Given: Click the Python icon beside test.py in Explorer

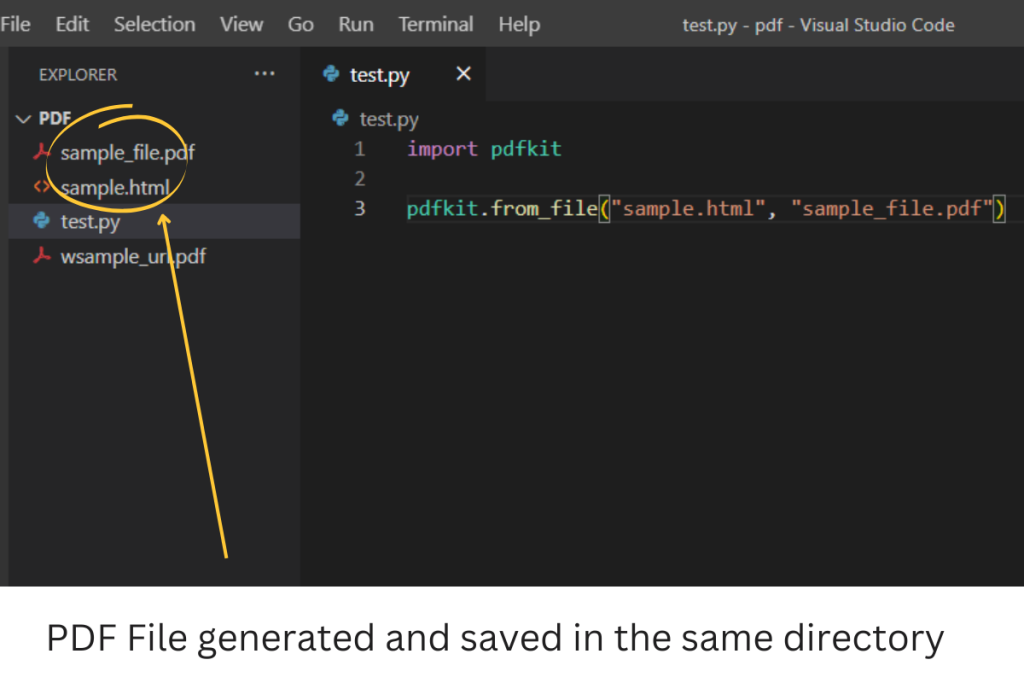Looking at the screenshot, I should 42,221.
